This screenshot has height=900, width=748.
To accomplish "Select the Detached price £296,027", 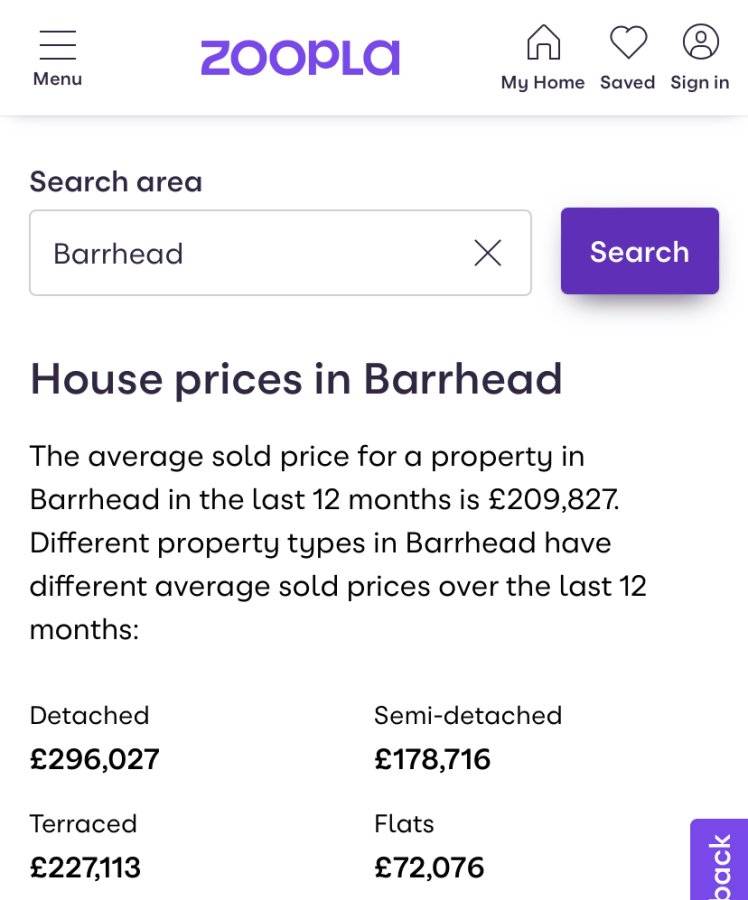I will [x=94, y=759].
